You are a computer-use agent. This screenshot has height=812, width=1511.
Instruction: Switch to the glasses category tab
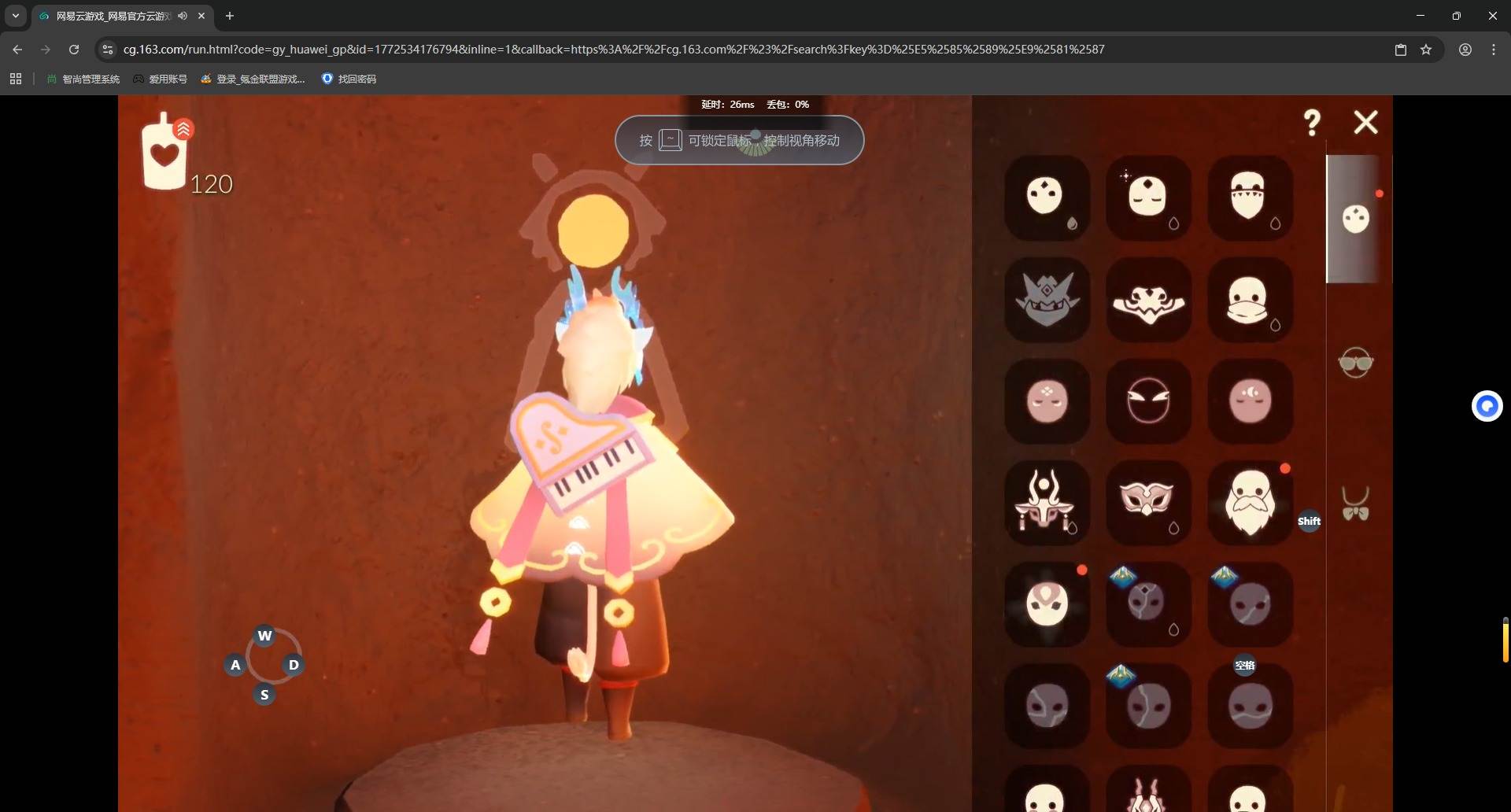pos(1355,362)
